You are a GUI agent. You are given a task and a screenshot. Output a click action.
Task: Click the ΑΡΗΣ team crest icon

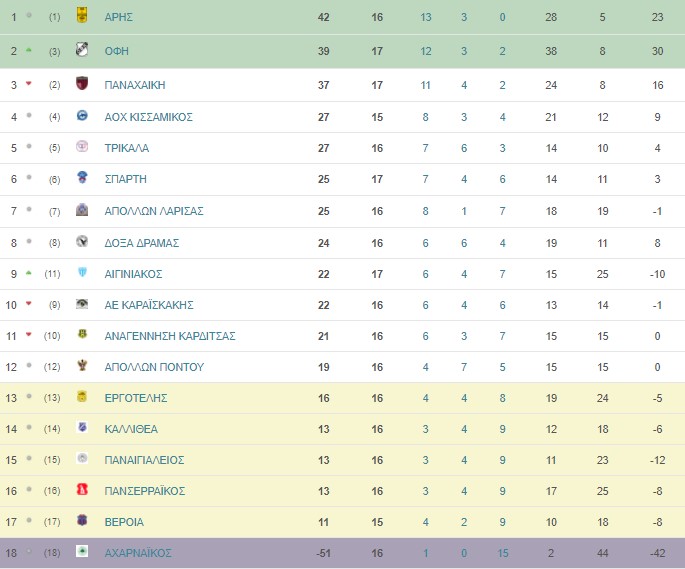point(82,15)
